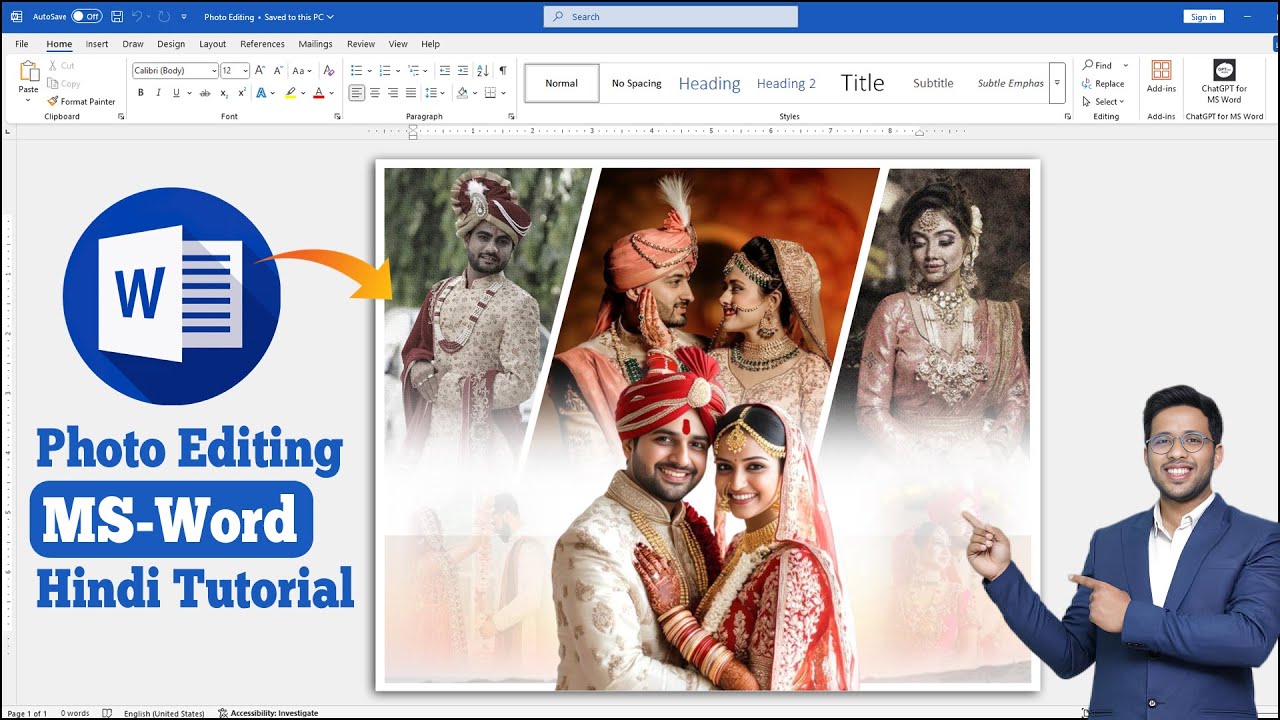Click the Superscript button

(242, 93)
